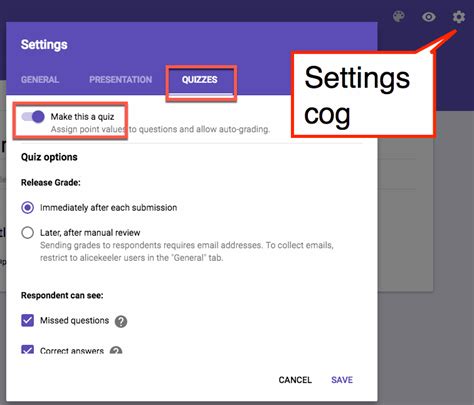Click the Make this a quiz label text

[82, 117]
